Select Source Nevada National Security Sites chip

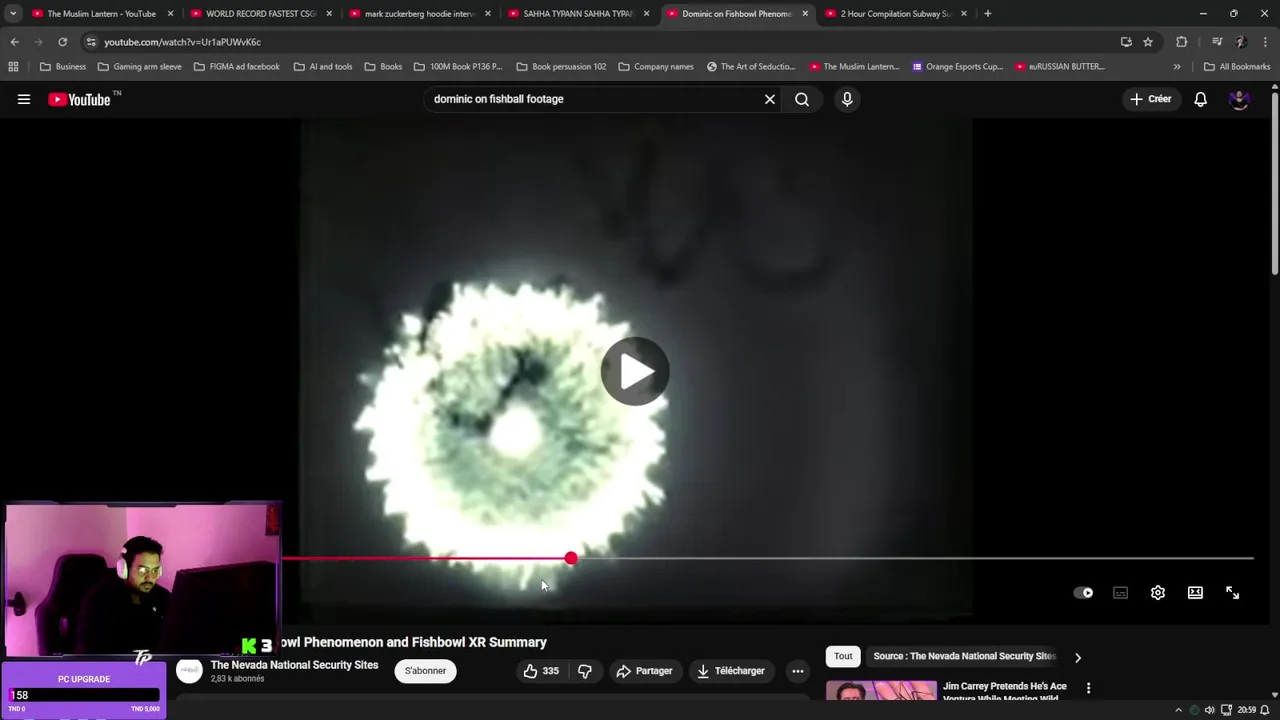tap(964, 656)
